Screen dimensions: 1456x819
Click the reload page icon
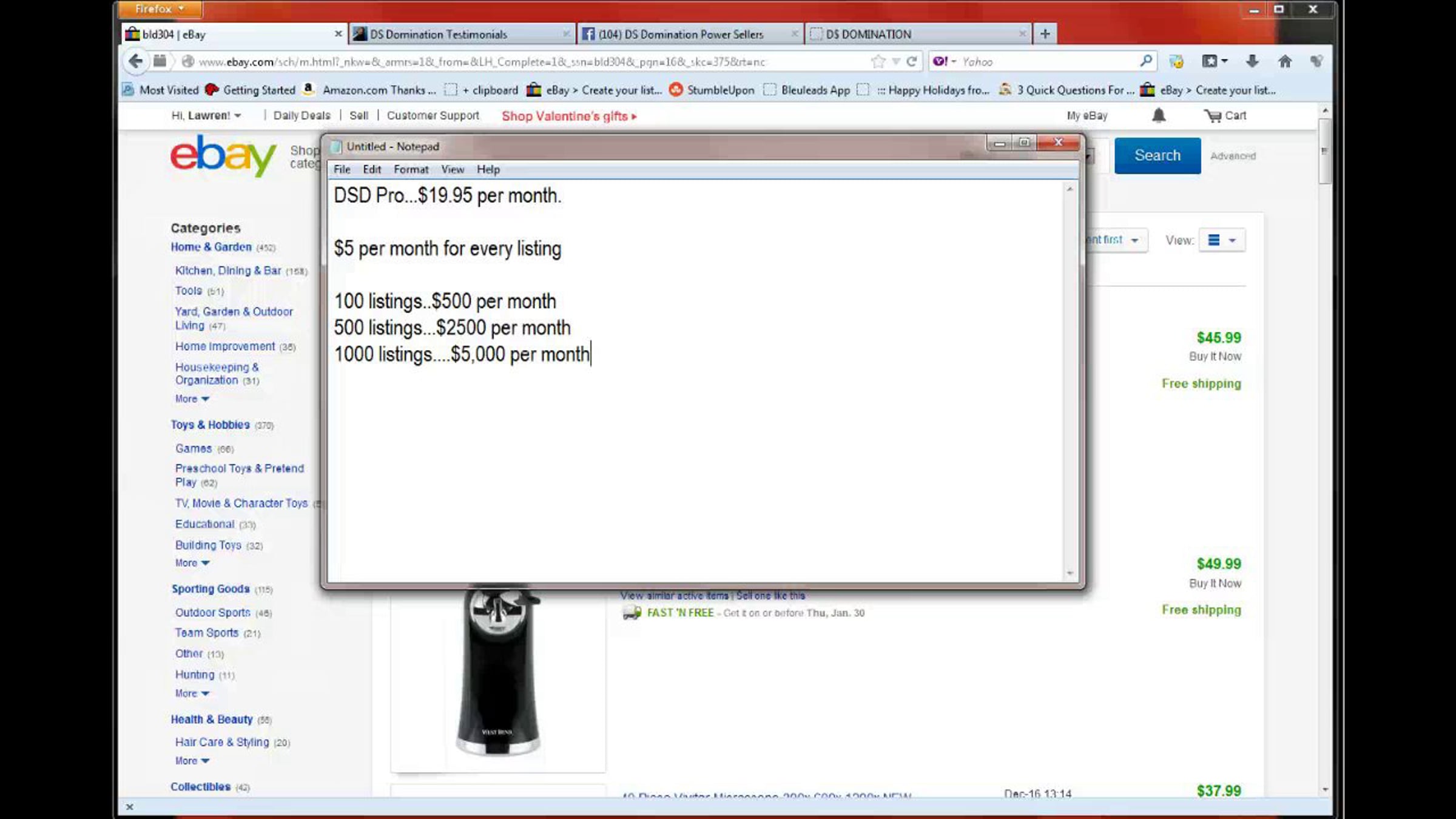tap(911, 61)
